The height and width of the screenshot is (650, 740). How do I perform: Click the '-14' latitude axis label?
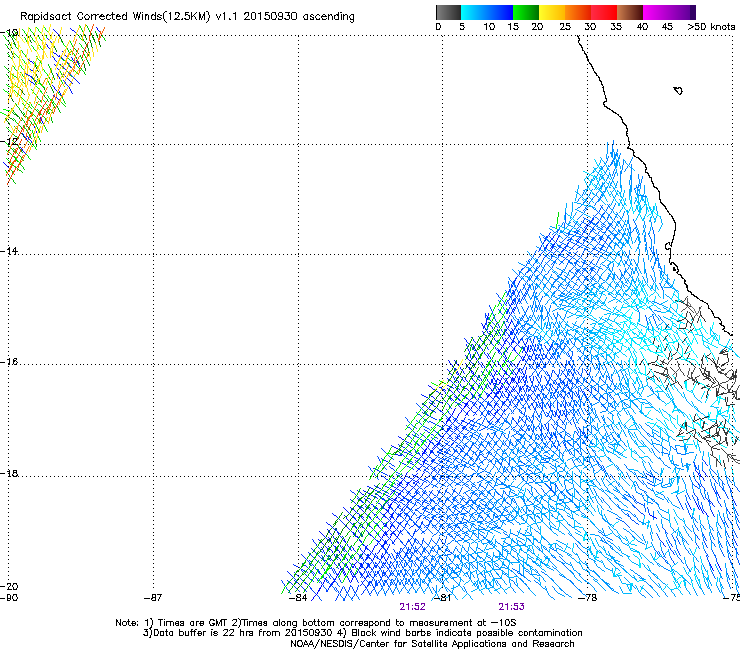pos(9,251)
